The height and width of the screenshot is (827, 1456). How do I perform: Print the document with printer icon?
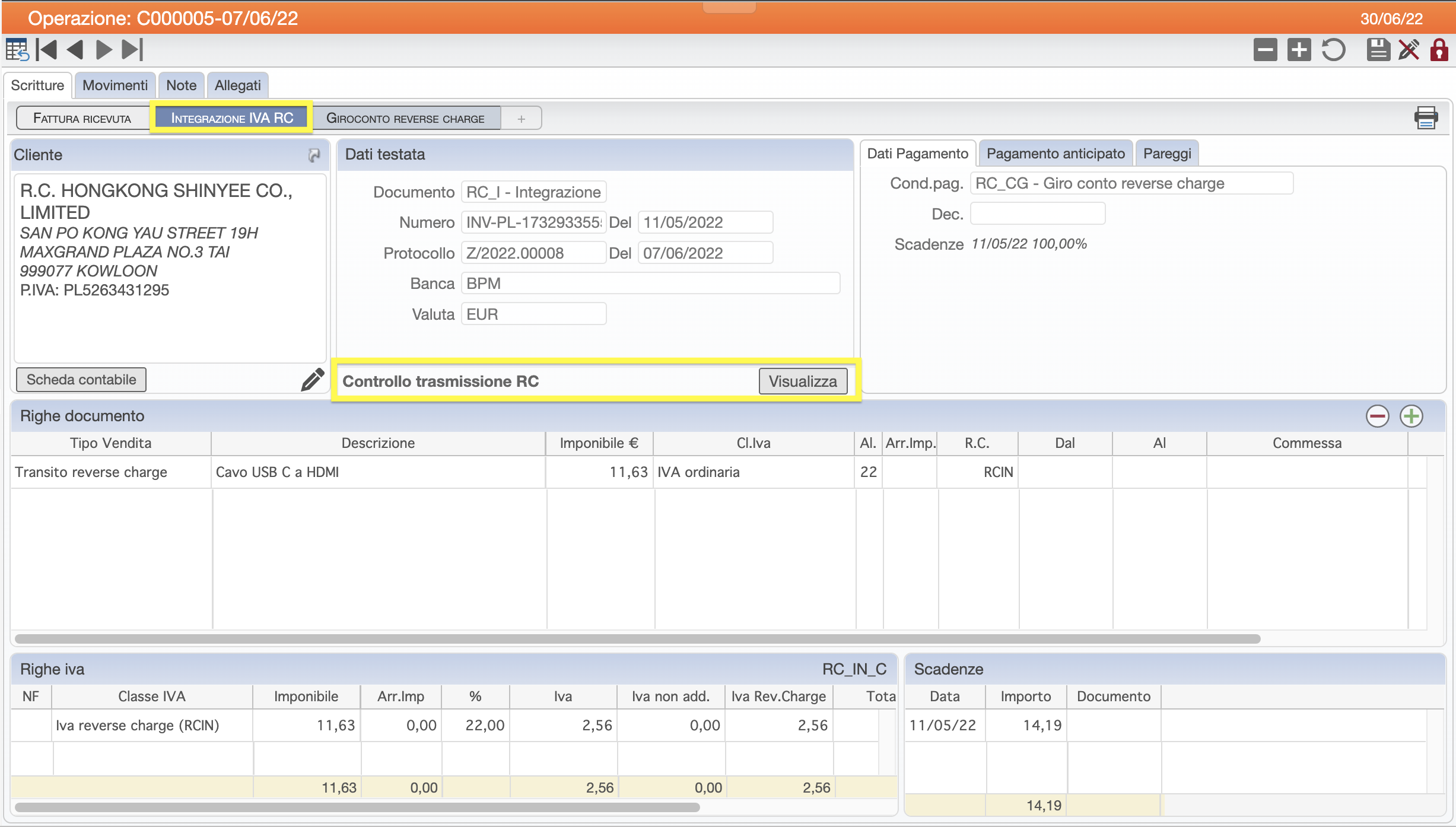[1426, 118]
